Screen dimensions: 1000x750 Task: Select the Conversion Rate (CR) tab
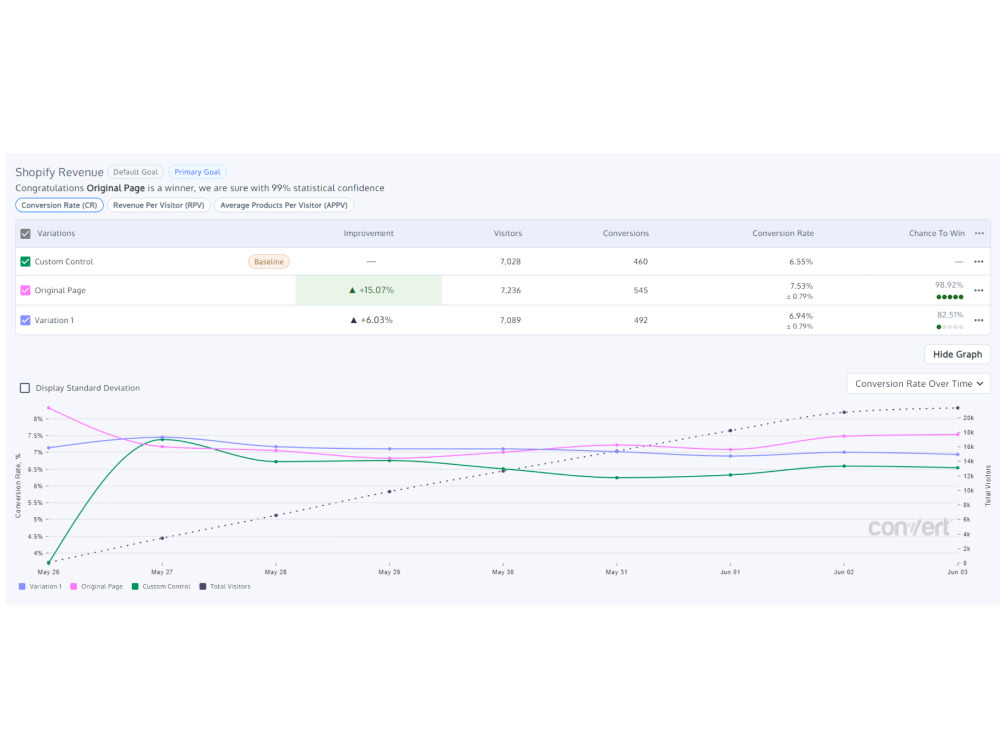point(59,205)
